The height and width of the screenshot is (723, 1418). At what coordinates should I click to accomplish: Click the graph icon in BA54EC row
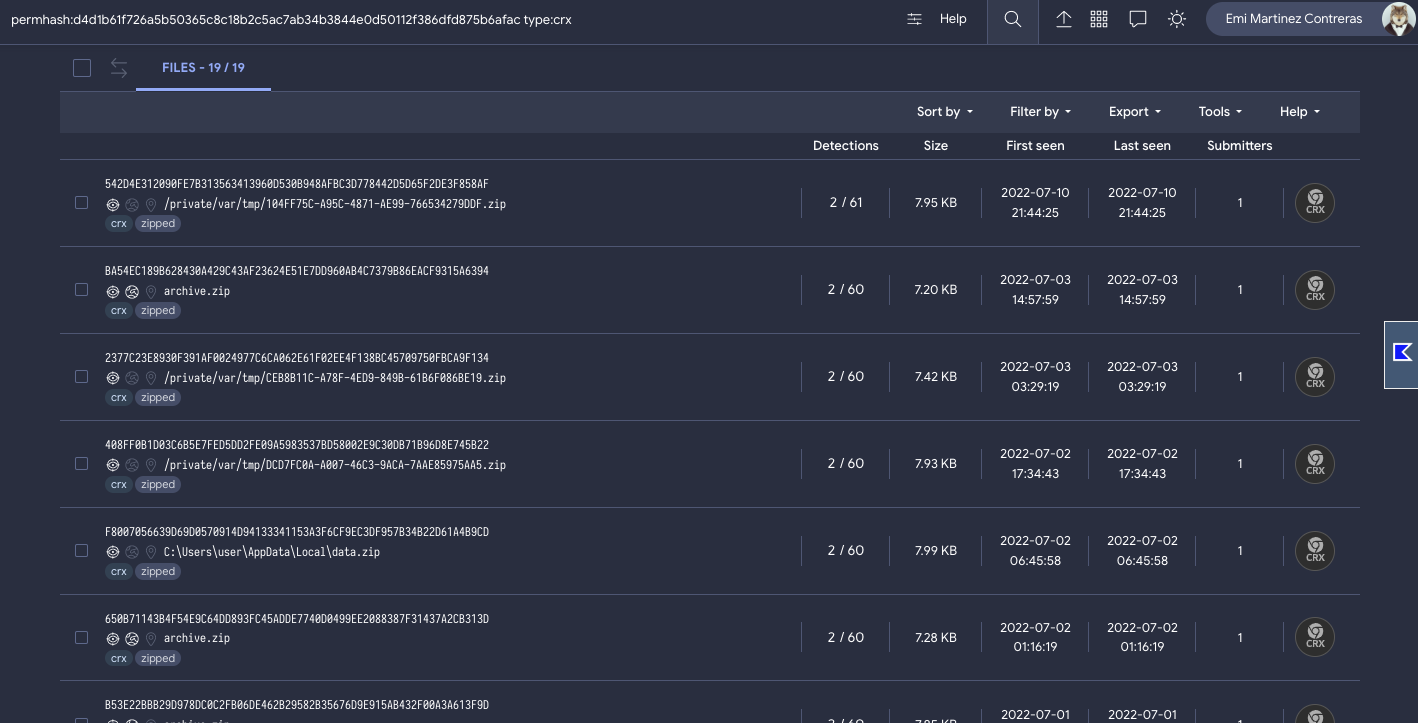tap(132, 291)
